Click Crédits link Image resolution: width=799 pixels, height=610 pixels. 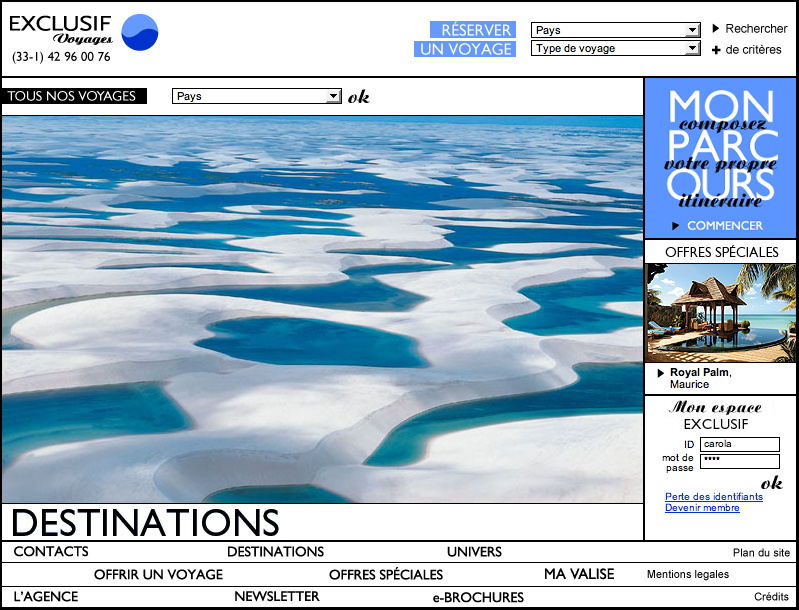point(771,596)
